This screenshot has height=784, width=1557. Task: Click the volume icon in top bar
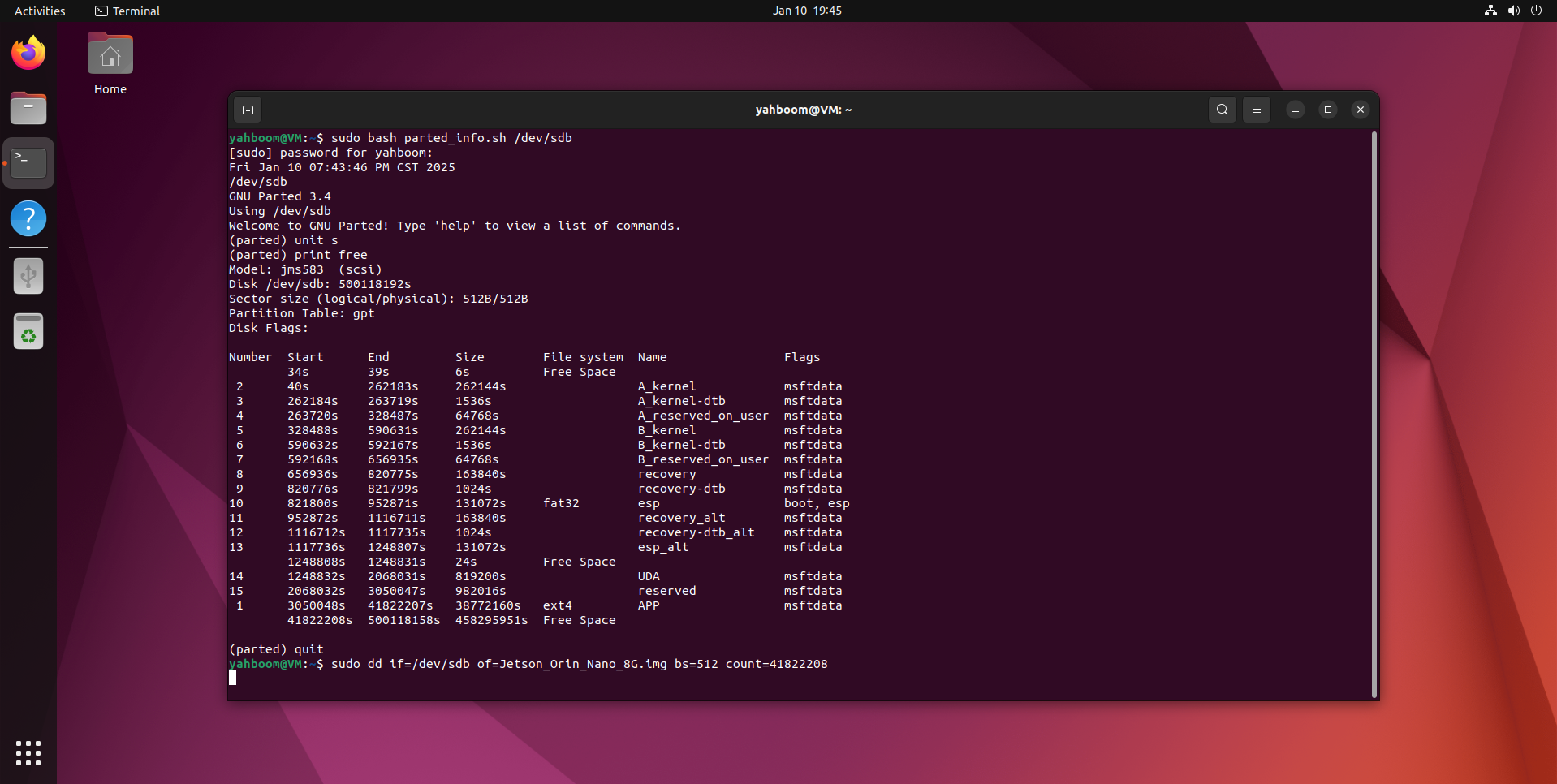(x=1513, y=11)
